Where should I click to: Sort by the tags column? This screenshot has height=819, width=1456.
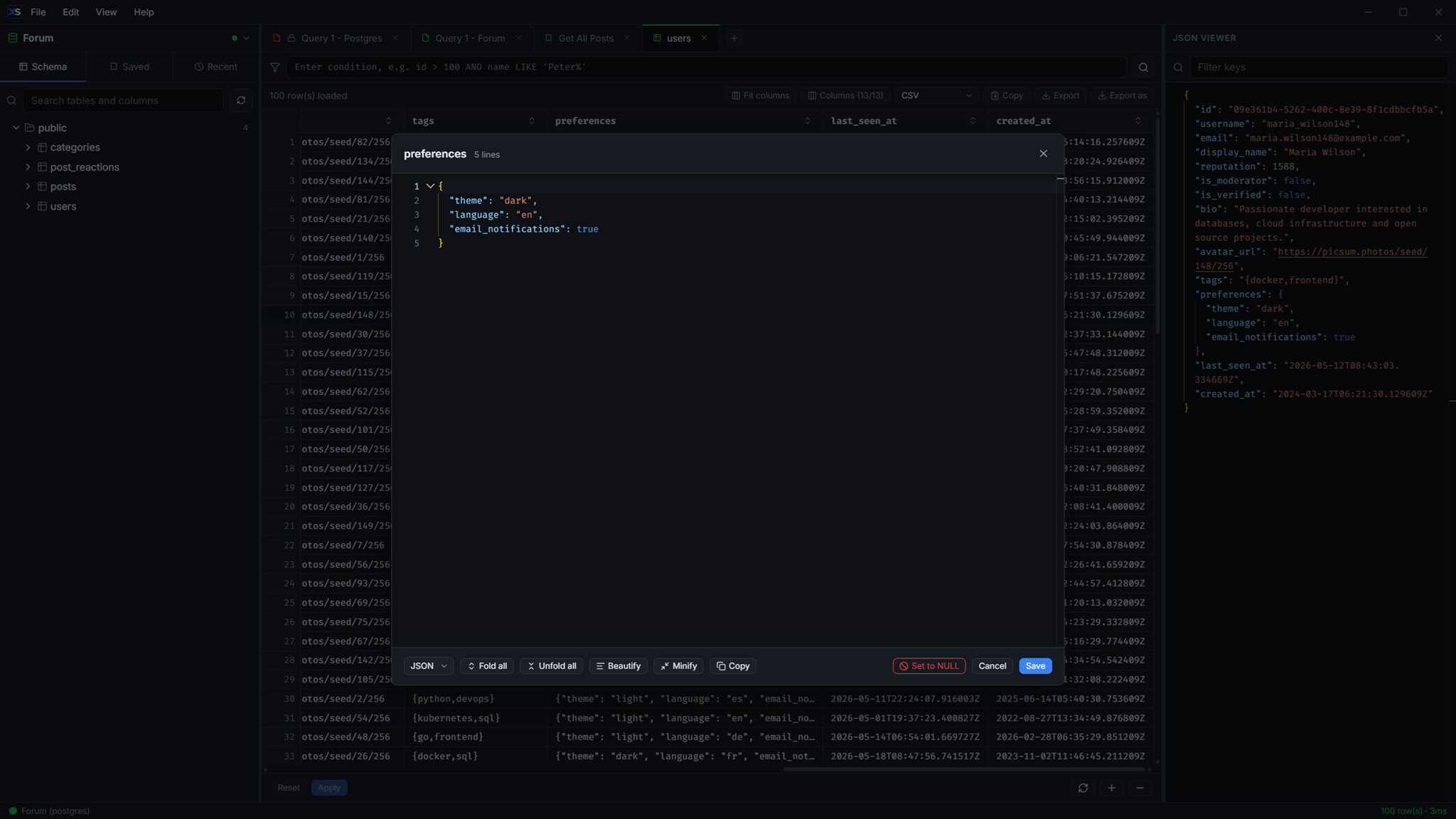(532, 121)
